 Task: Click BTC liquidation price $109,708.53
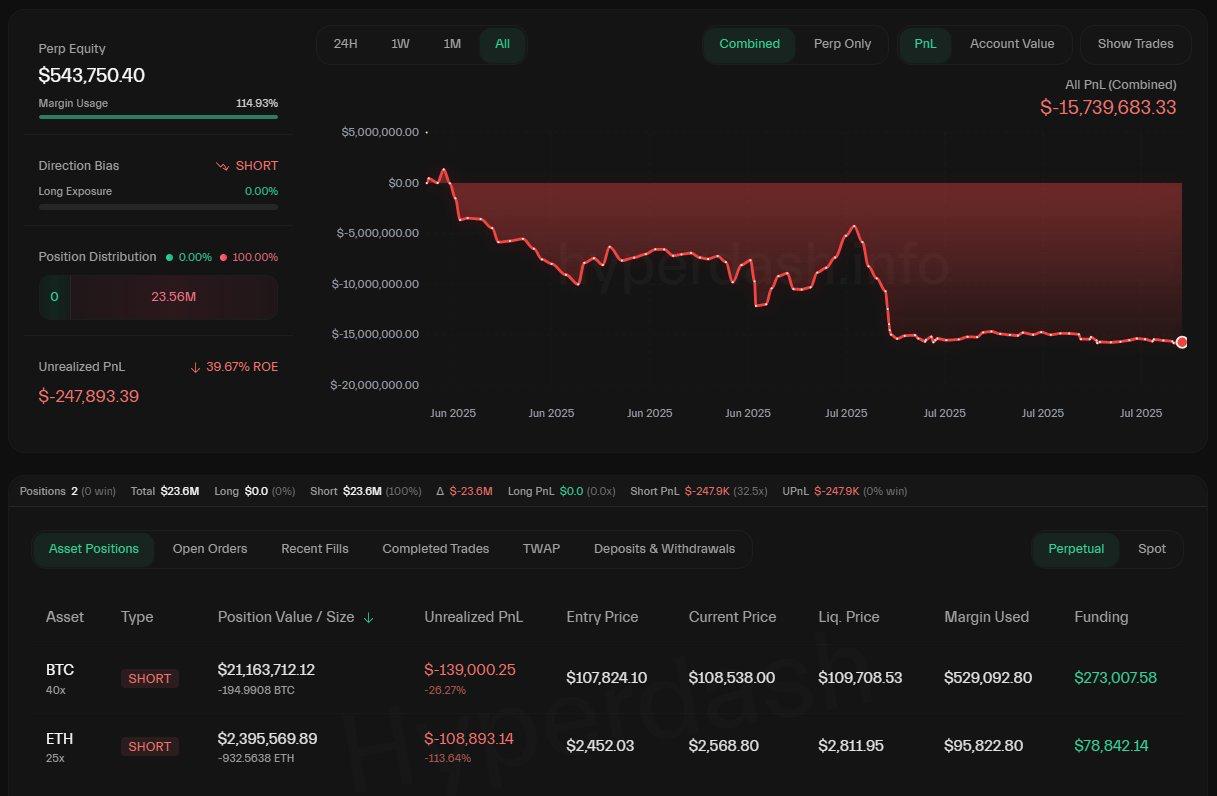pos(860,678)
